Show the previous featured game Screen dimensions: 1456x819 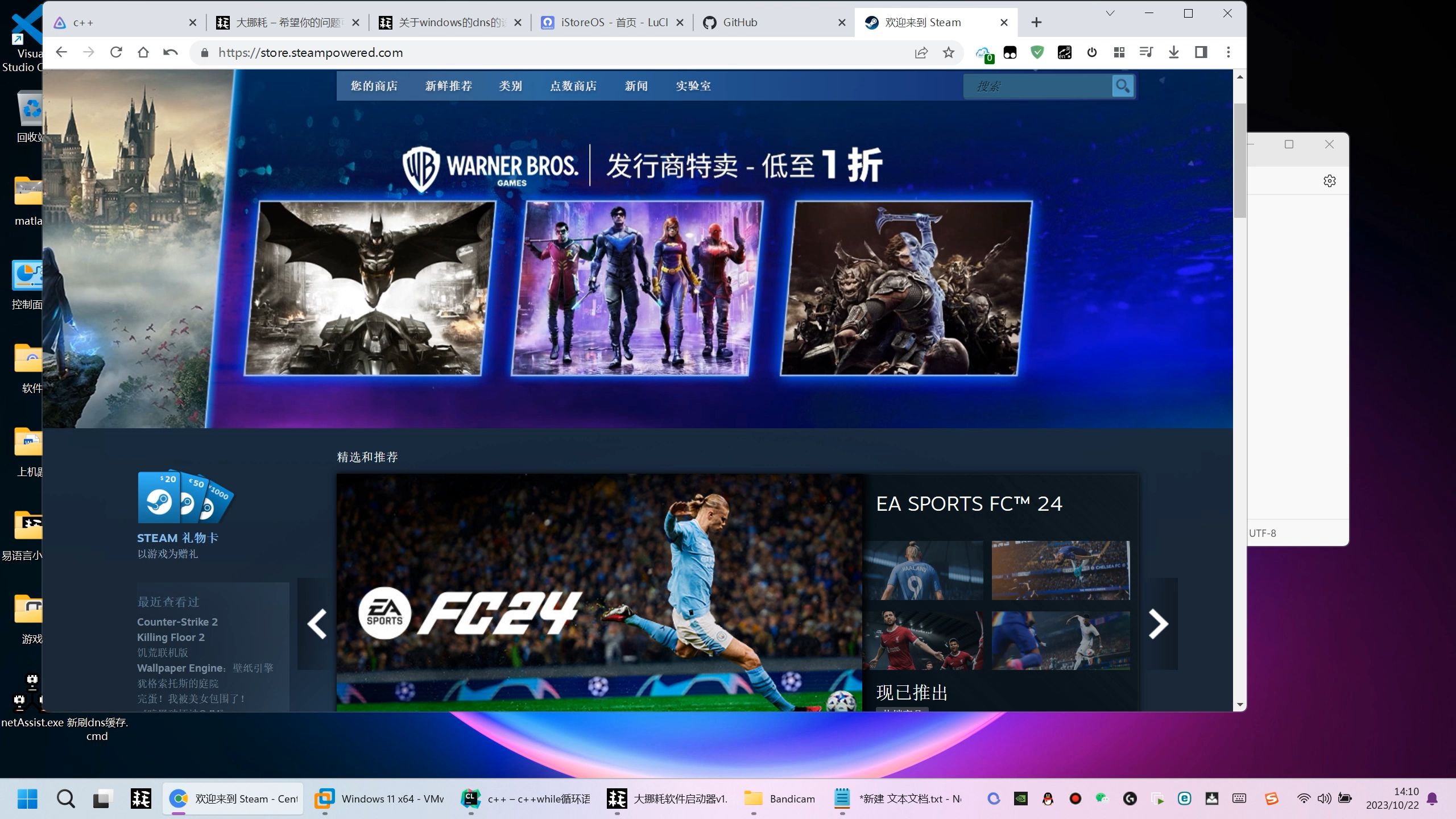[x=316, y=624]
